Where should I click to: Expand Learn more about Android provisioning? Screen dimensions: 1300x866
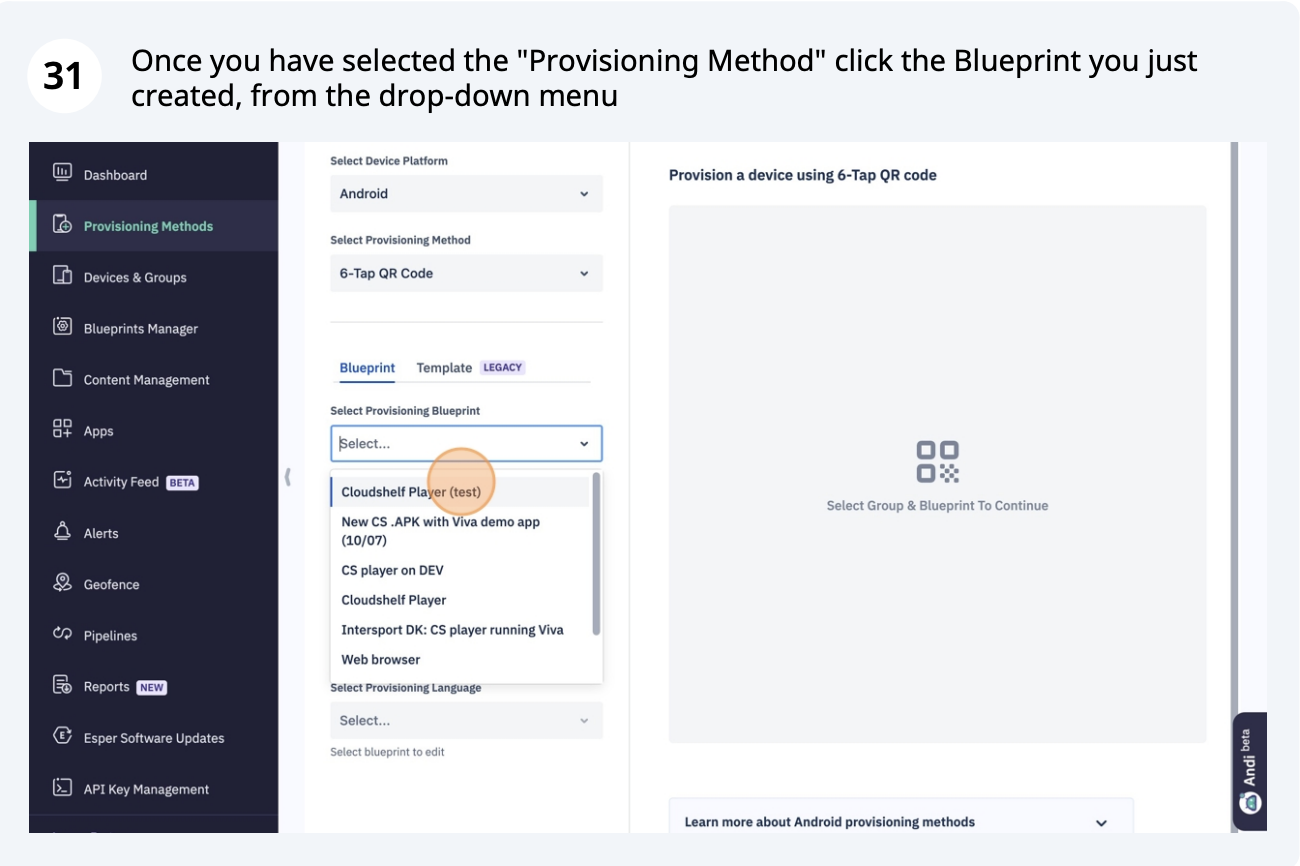click(x=900, y=821)
